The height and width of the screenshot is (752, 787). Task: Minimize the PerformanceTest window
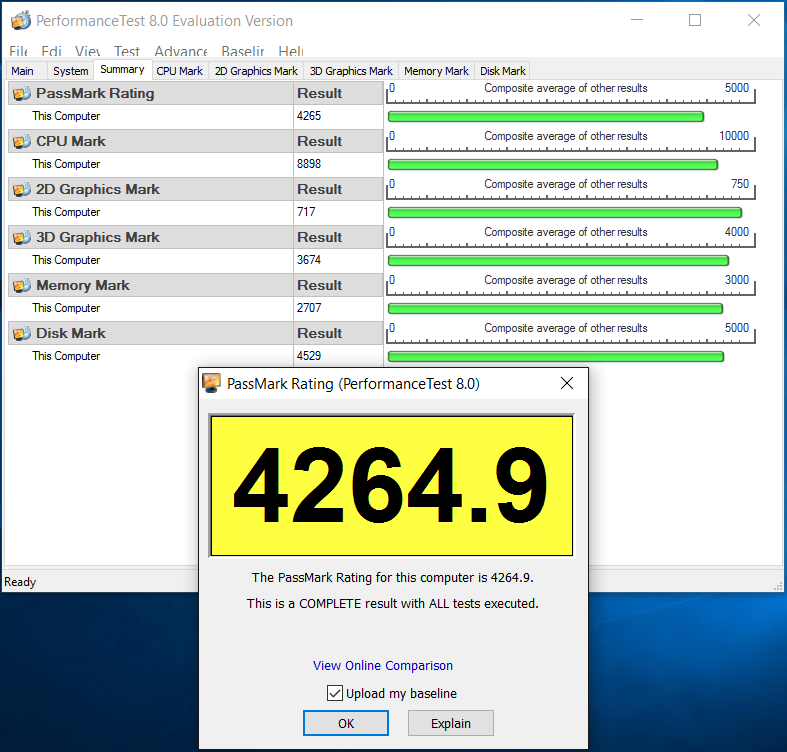pos(637,20)
